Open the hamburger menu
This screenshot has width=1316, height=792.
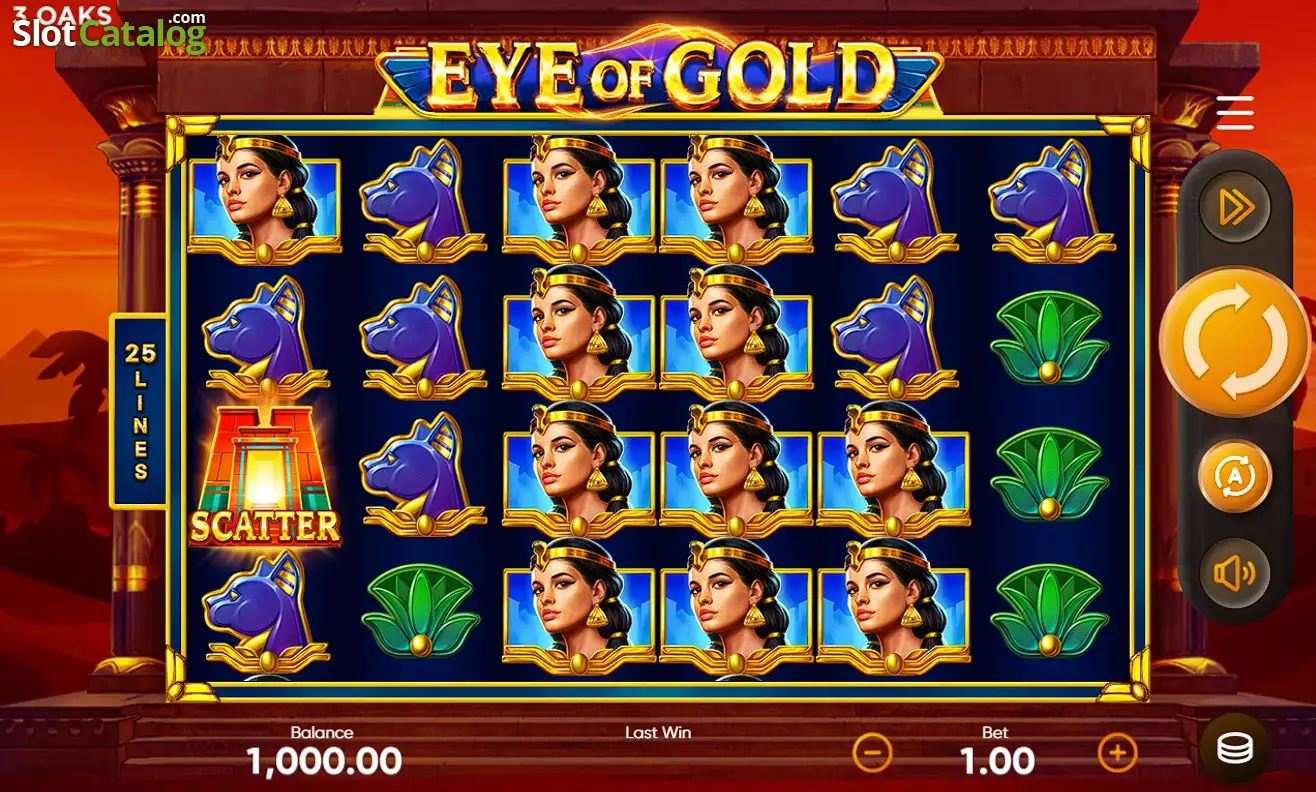(x=1235, y=113)
